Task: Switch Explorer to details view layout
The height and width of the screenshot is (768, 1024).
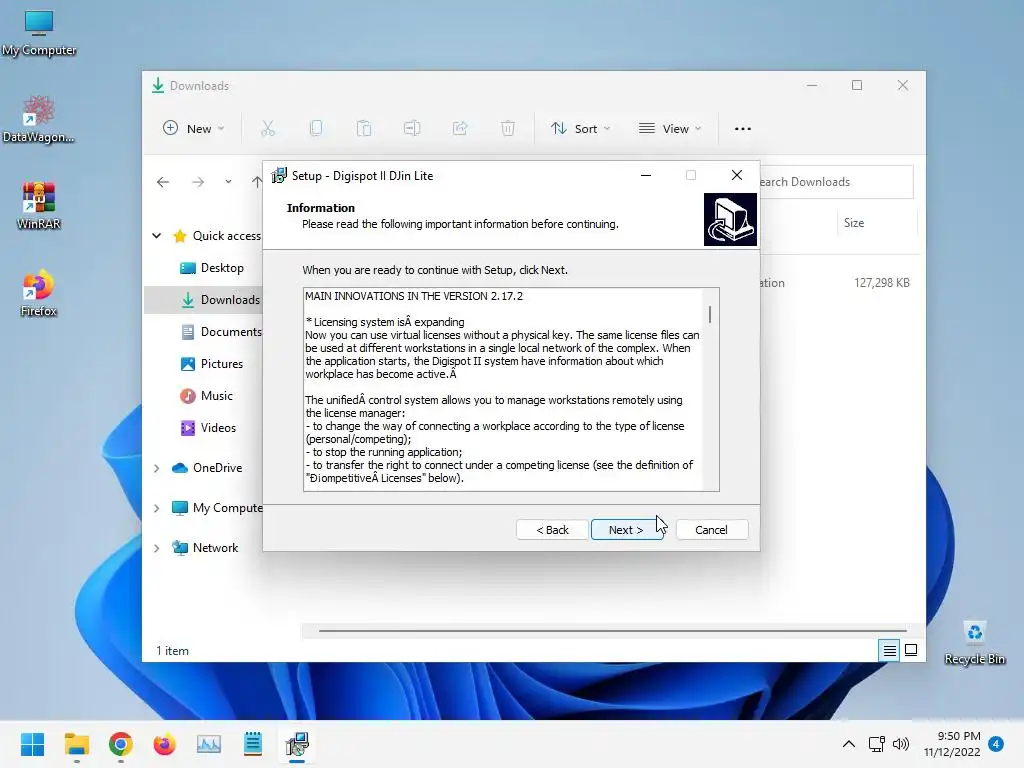Action: (889, 650)
